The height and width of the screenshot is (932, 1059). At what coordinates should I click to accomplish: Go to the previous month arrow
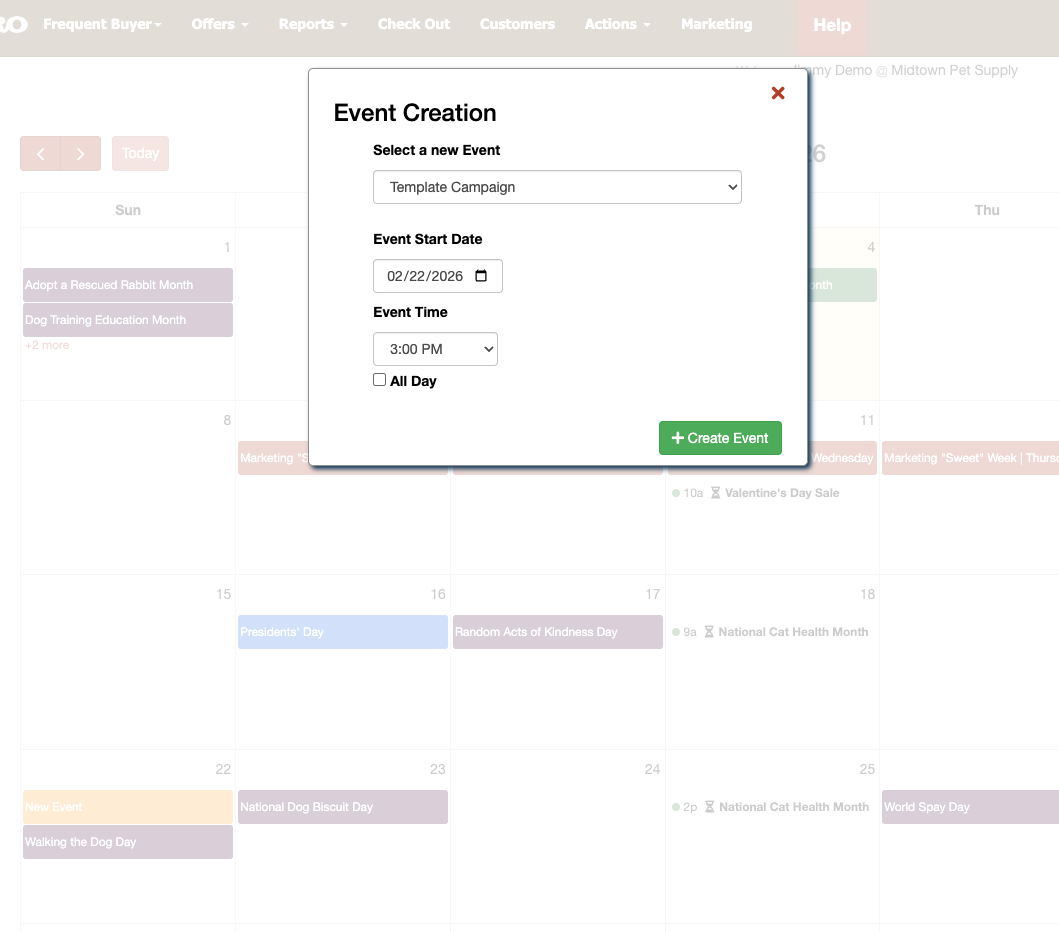[x=41, y=154]
